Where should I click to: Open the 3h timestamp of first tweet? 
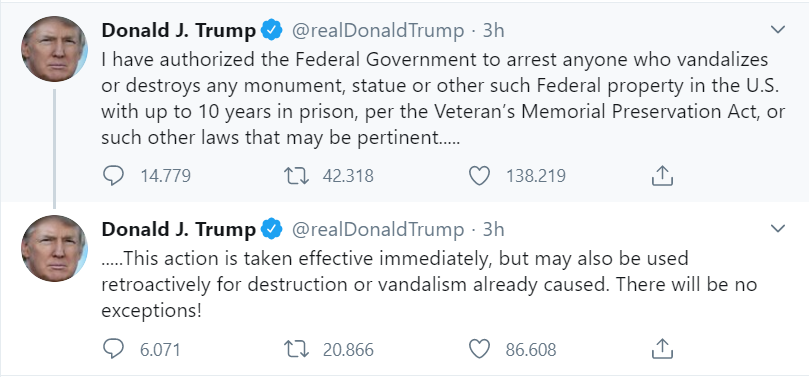[x=493, y=31]
